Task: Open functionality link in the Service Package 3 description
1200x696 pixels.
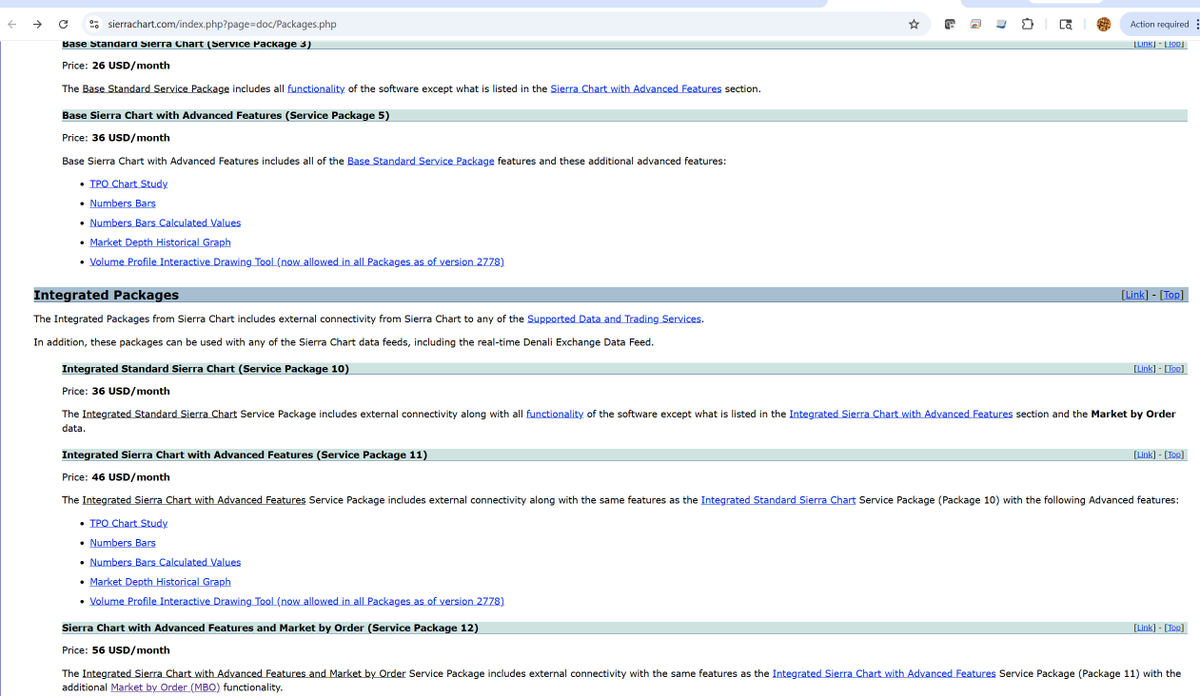Action: [x=316, y=89]
